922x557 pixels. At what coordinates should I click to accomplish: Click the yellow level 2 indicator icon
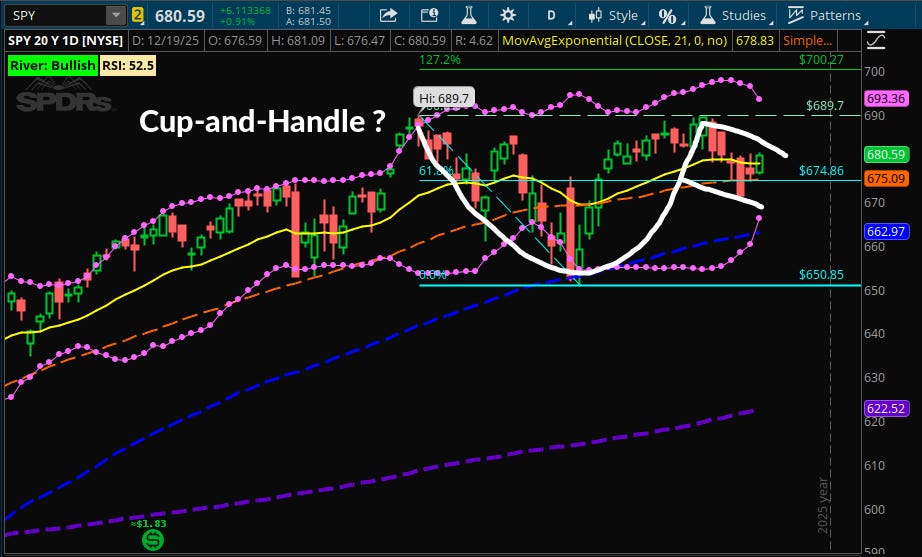click(x=138, y=15)
